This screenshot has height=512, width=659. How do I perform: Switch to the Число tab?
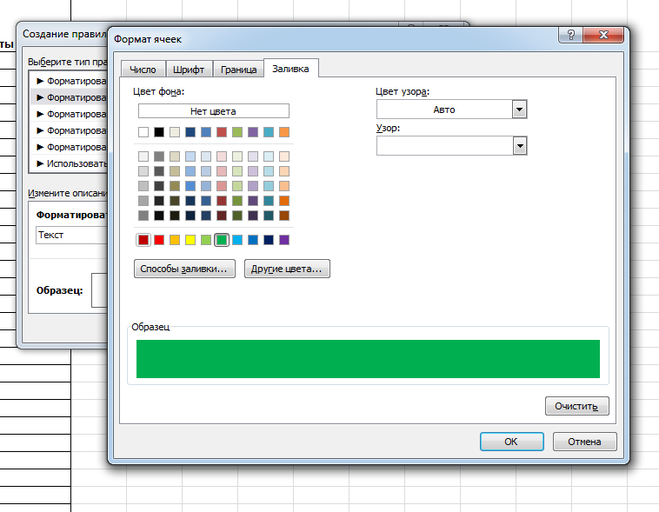point(143,69)
